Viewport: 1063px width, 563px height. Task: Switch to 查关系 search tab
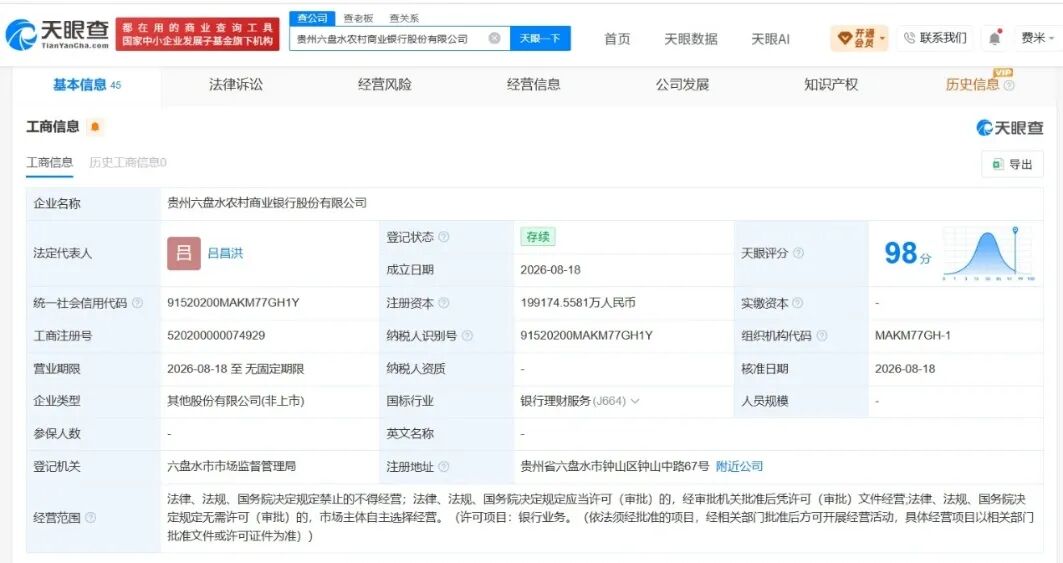pos(404,18)
